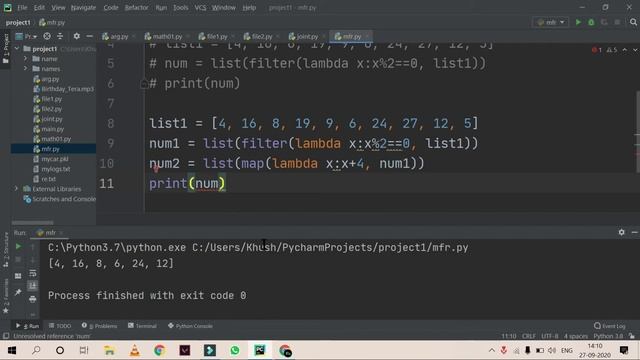Hide the project tool window
Image resolution: width=640 pixels, height=360 pixels.
click(x=89, y=36)
